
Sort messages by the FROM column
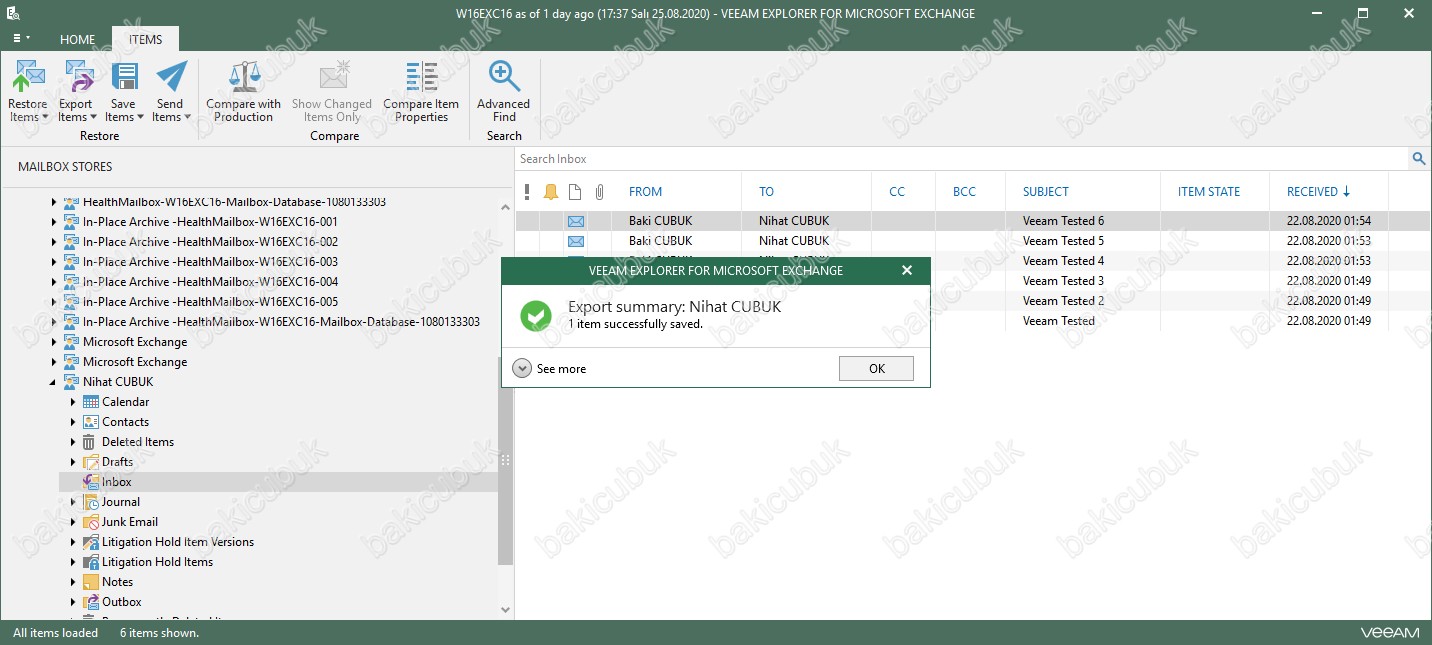[646, 192]
